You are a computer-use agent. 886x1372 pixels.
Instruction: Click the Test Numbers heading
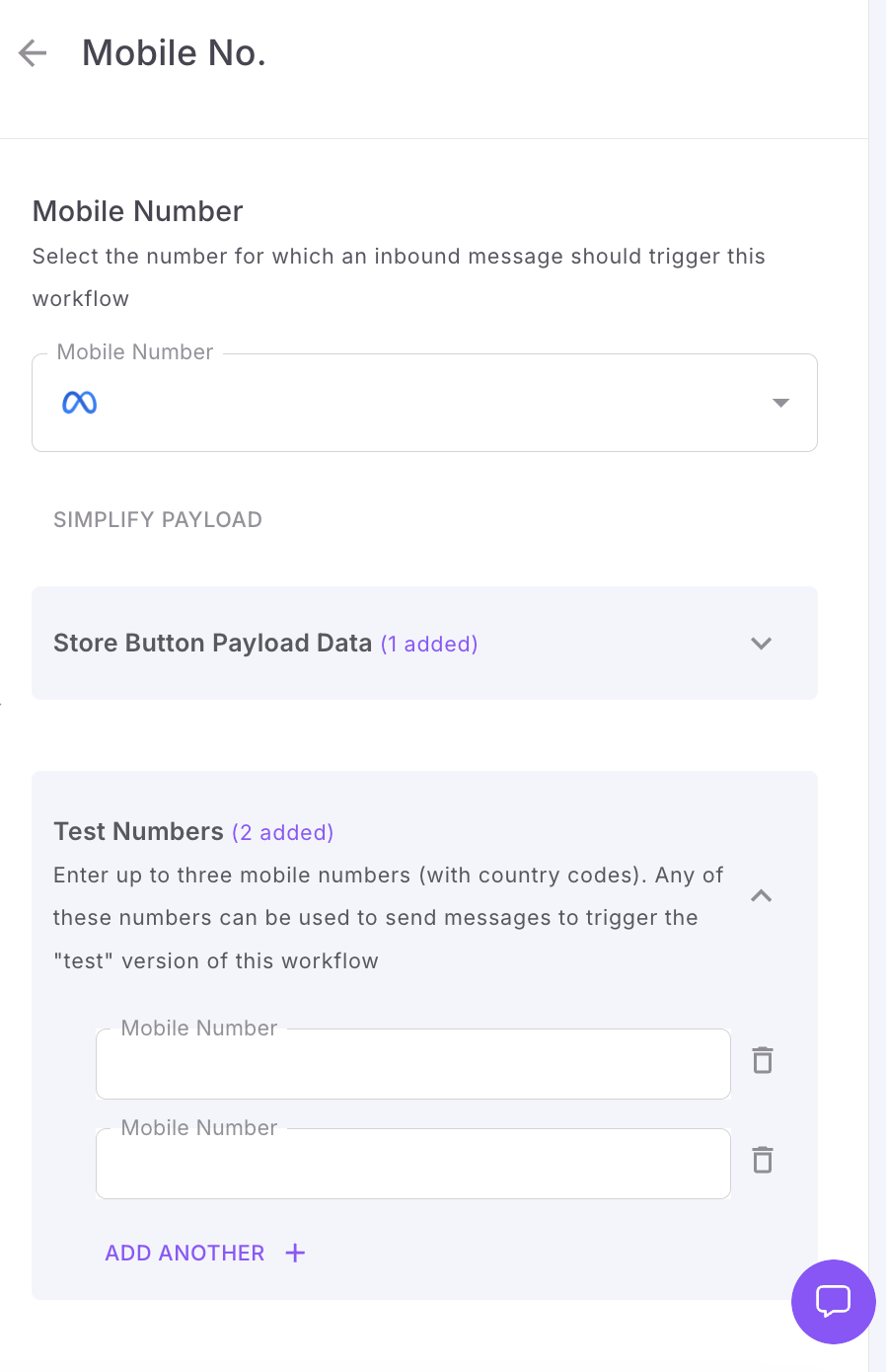pyautogui.click(x=138, y=832)
